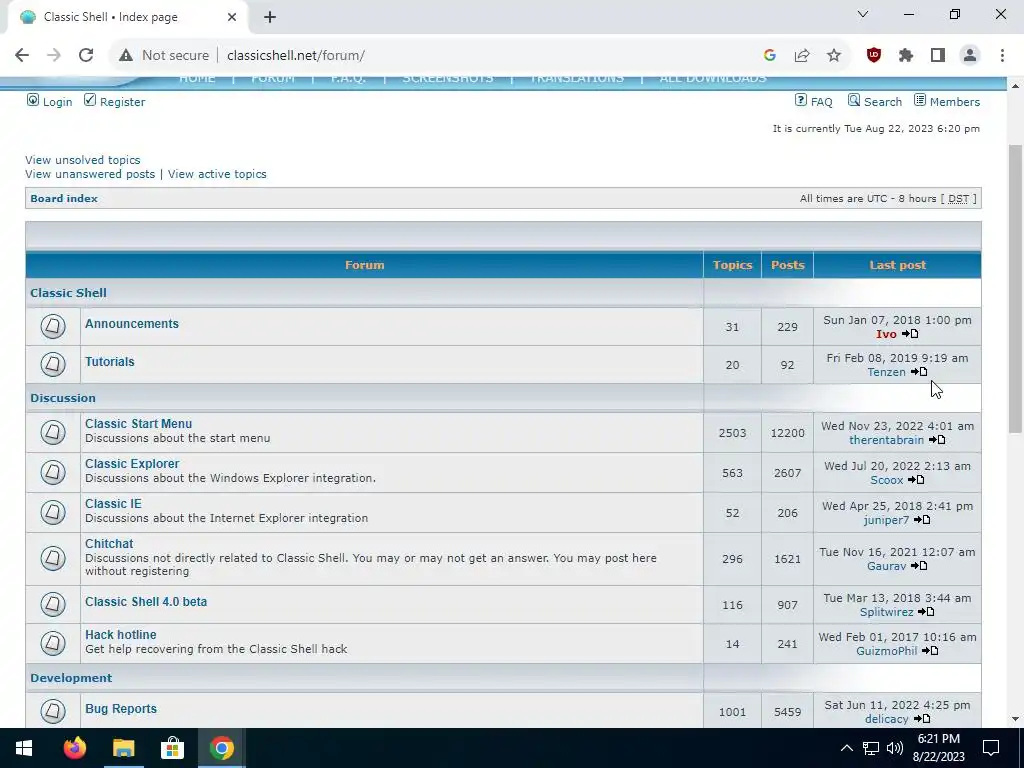View latest post icon next to Gaurav

[920, 566]
